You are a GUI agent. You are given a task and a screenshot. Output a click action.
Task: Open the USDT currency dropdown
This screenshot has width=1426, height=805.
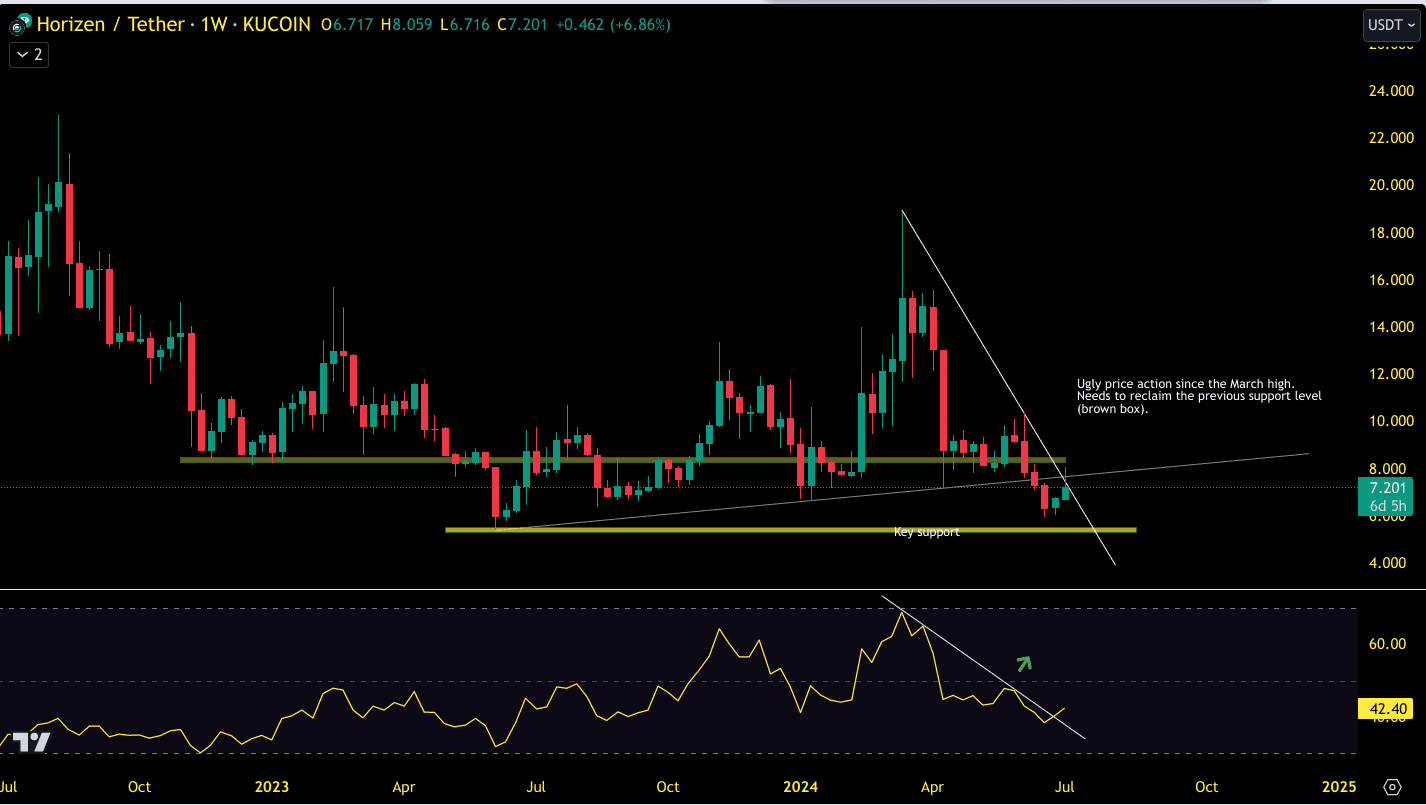(x=1391, y=24)
